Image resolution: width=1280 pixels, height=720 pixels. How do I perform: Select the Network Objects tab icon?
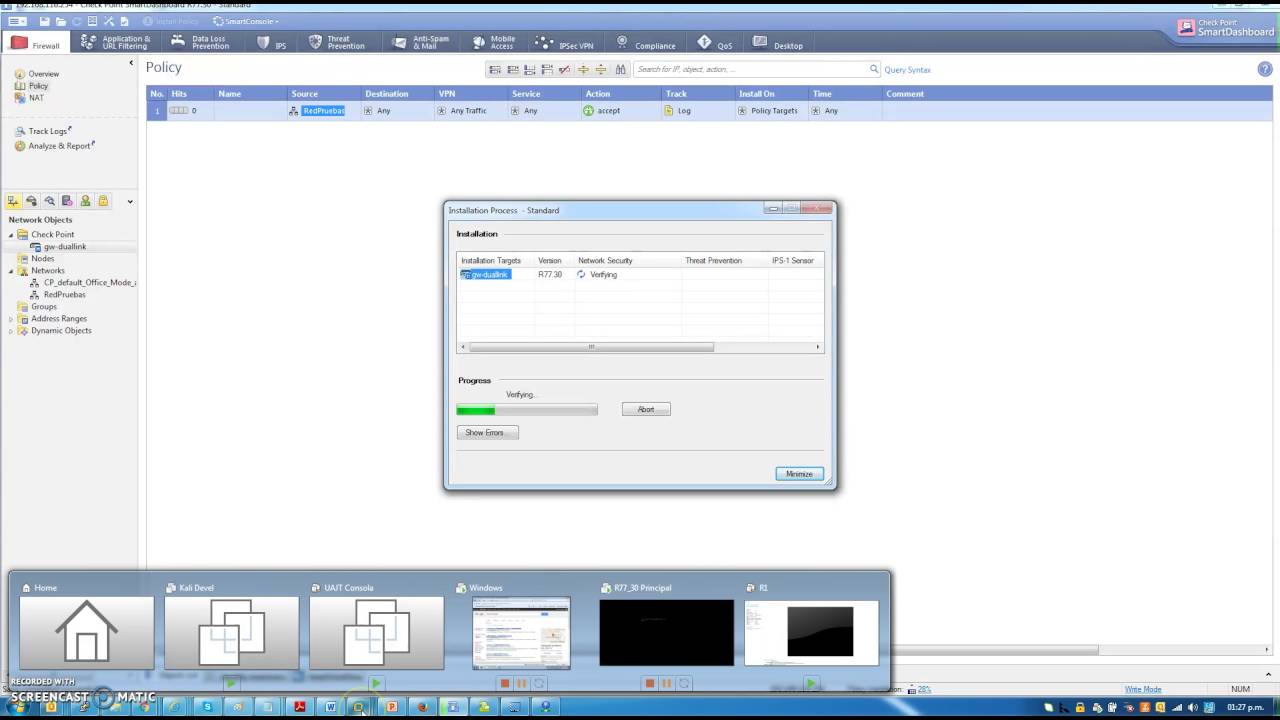pos(13,201)
